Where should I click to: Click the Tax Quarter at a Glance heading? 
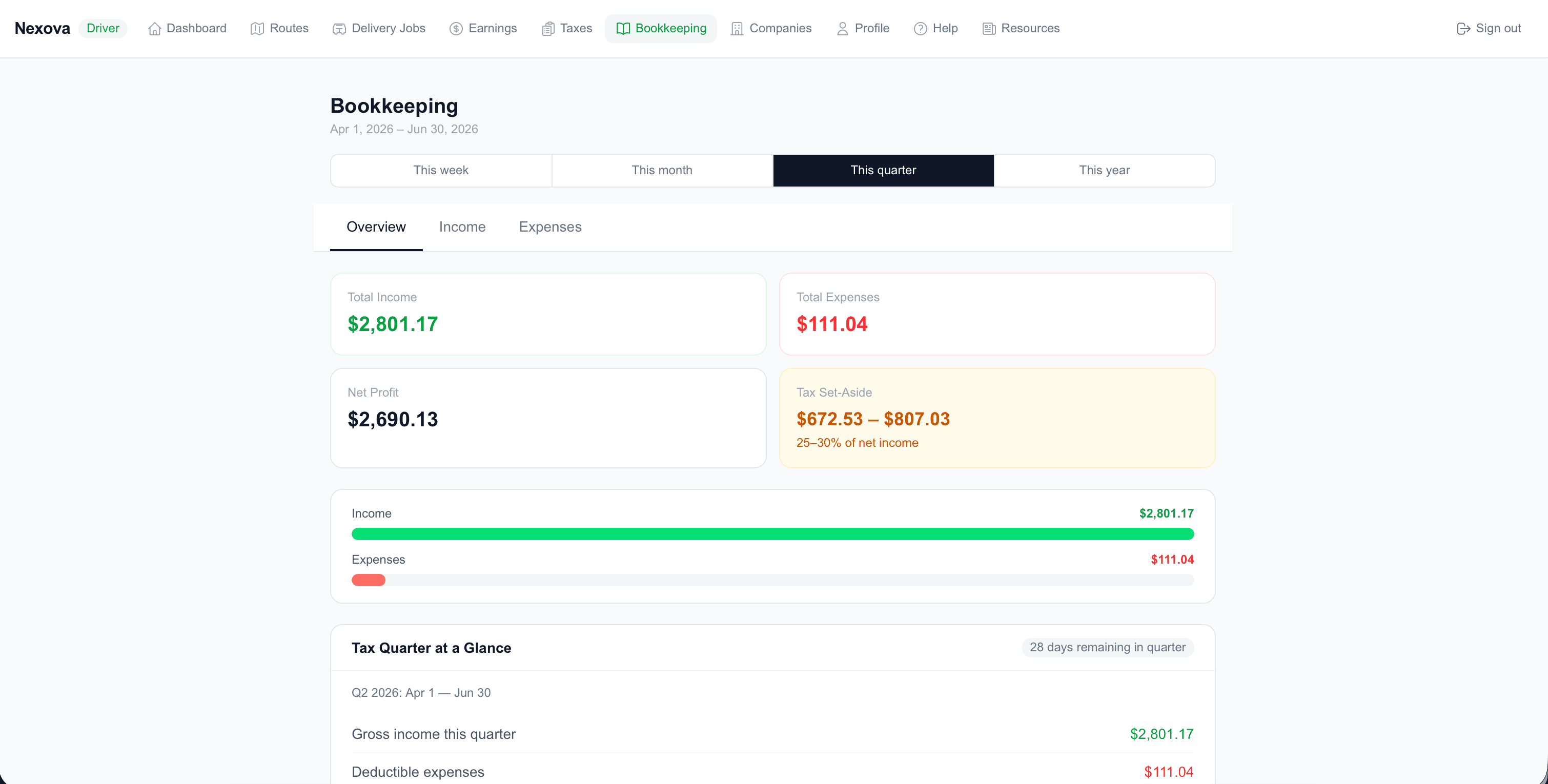(431, 648)
